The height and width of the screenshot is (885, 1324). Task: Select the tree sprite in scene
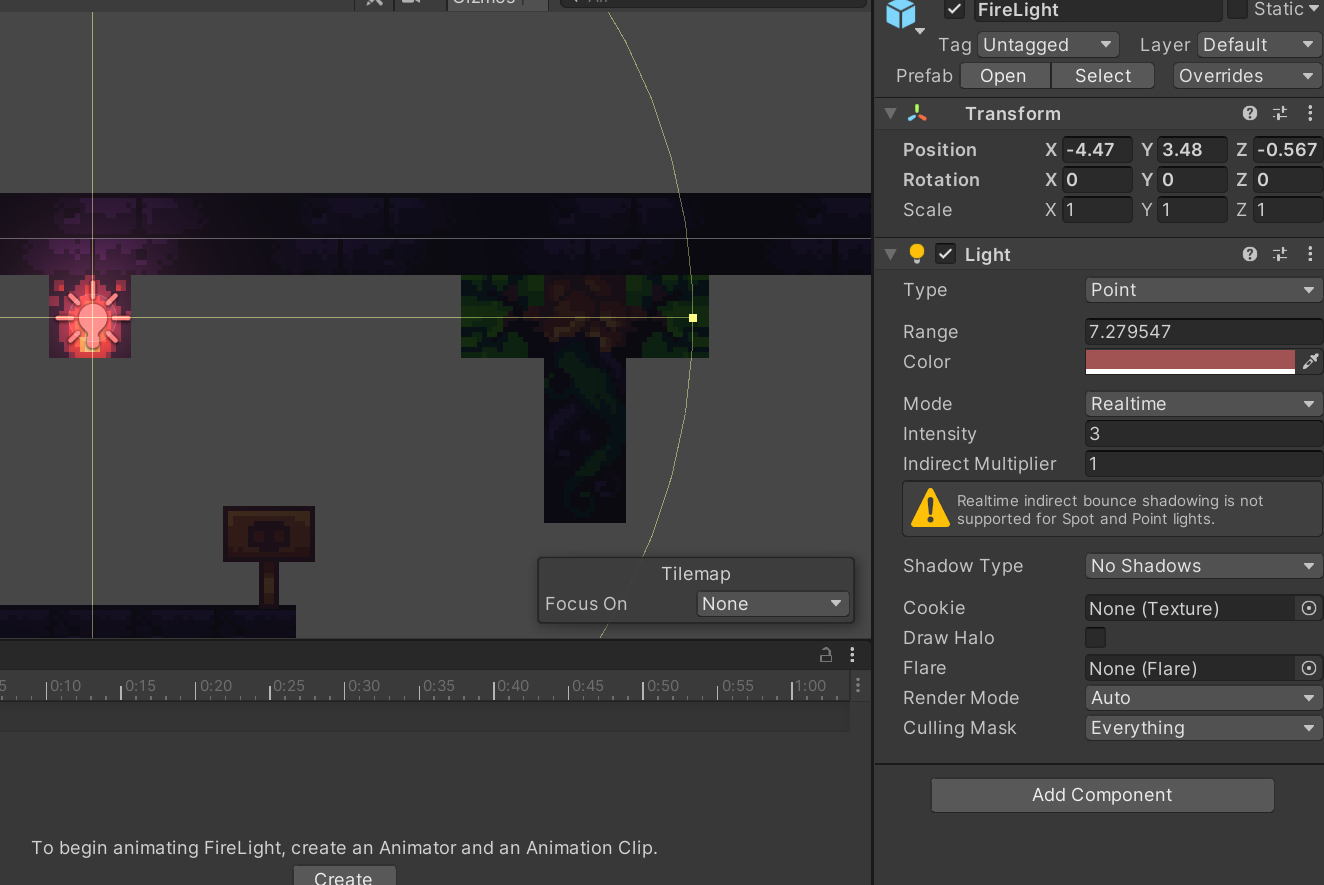[585, 397]
